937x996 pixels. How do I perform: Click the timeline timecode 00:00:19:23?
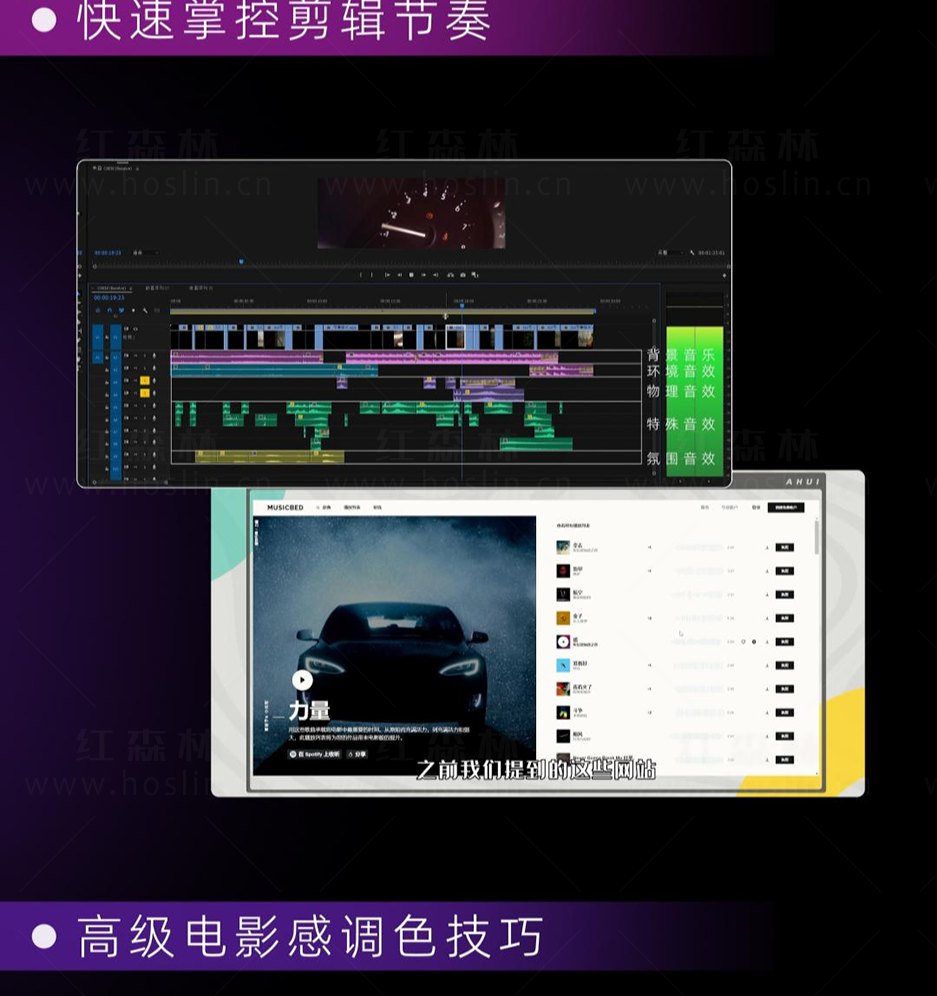pos(109,298)
